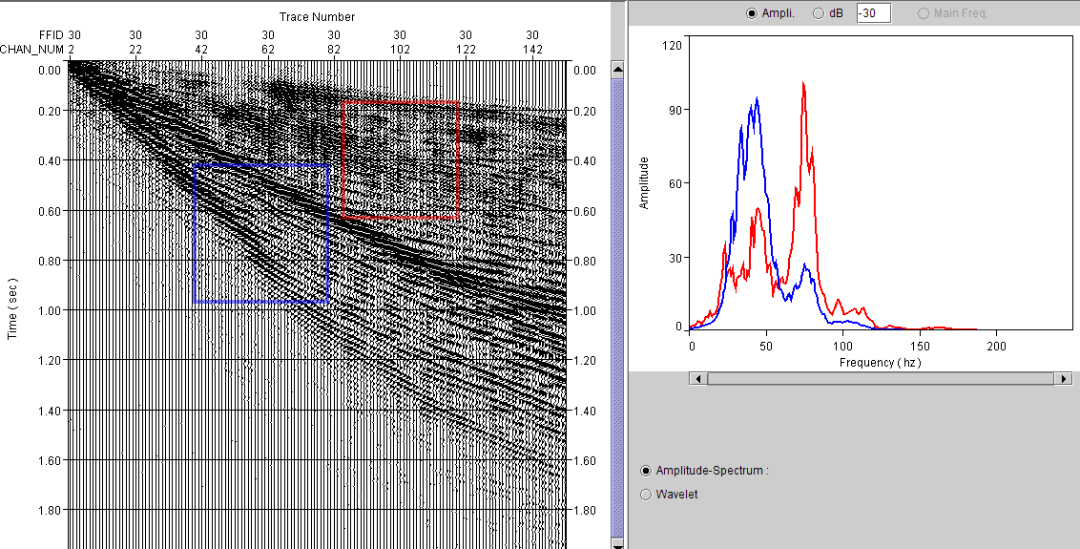Image resolution: width=1080 pixels, height=549 pixels.
Task: Click the Trace Number axis title
Action: click(316, 17)
